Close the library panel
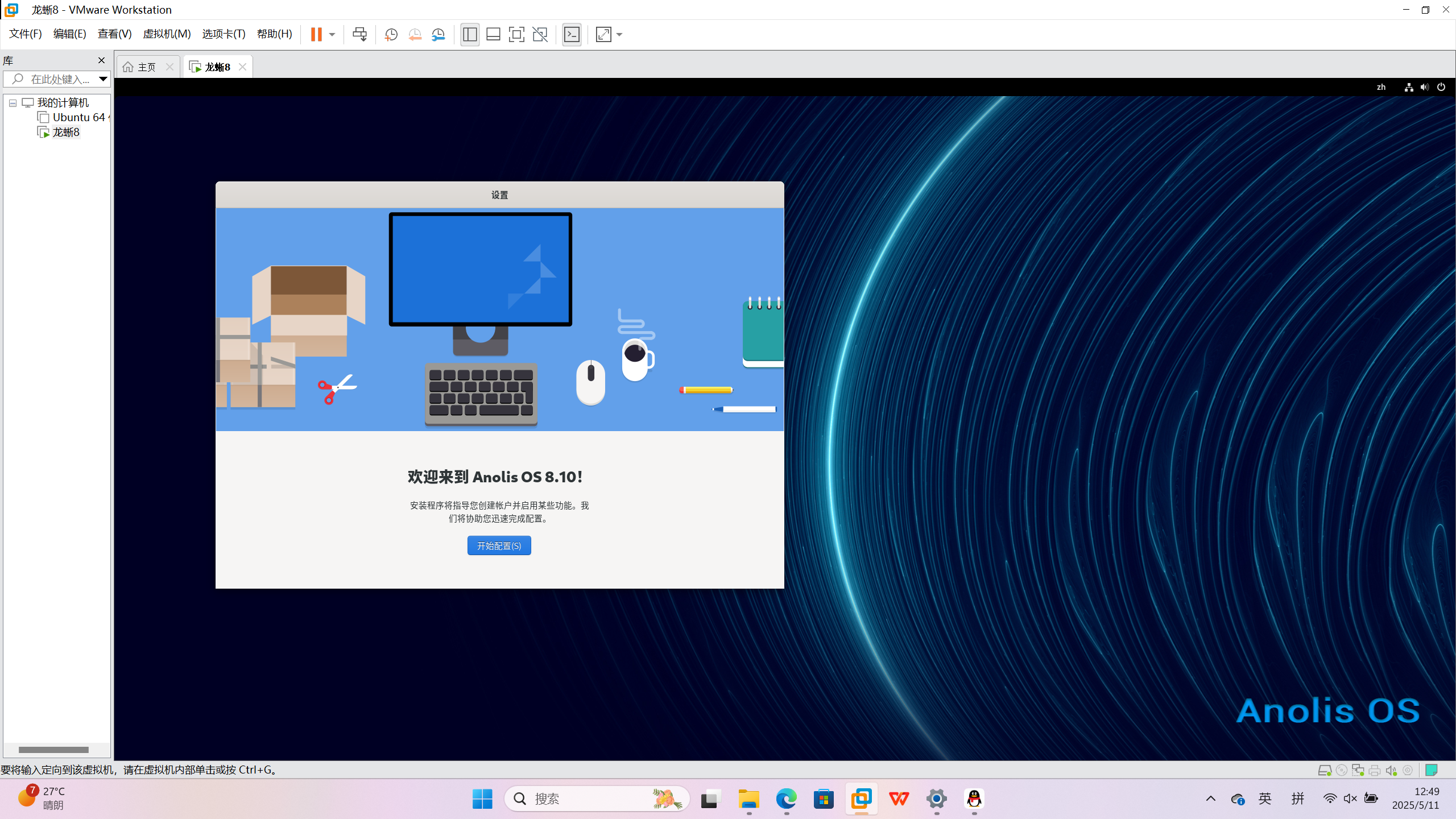 coord(101,60)
